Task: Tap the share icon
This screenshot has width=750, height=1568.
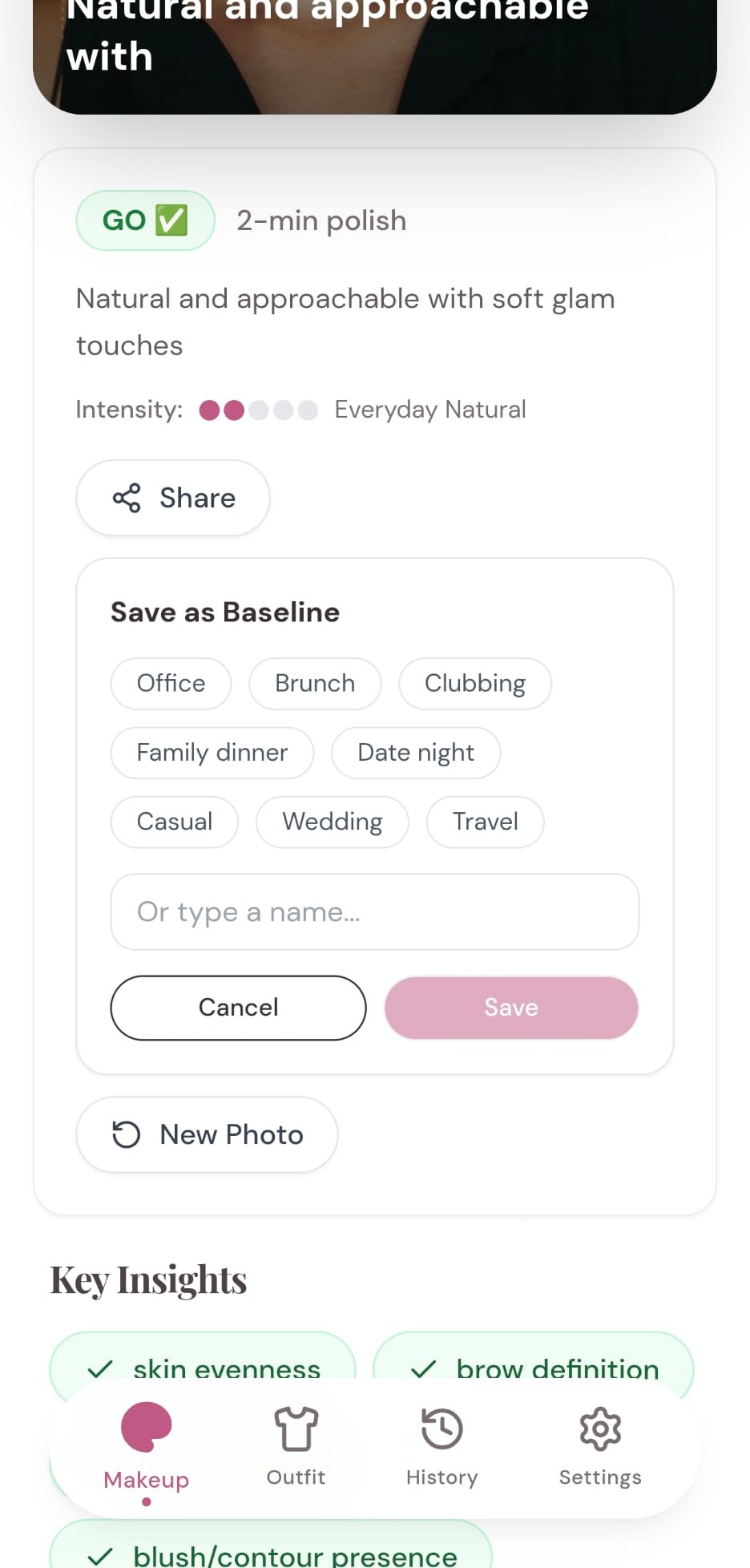Action: click(x=127, y=498)
